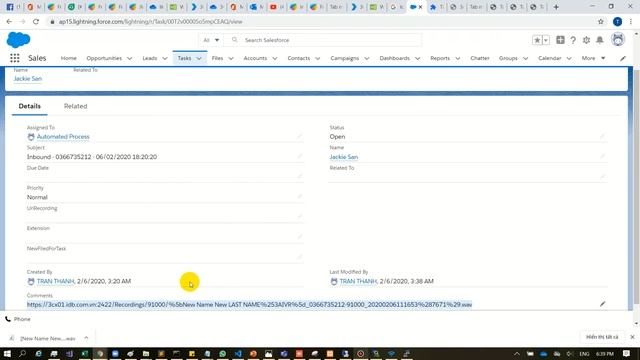This screenshot has width=640, height=360.
Task: Open the Help question mark icon
Action: 573,40
